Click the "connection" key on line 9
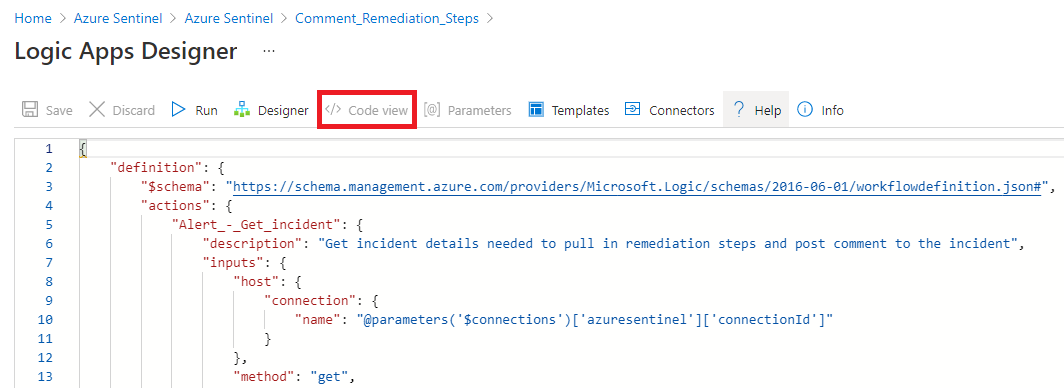1064x388 pixels. click(309, 300)
